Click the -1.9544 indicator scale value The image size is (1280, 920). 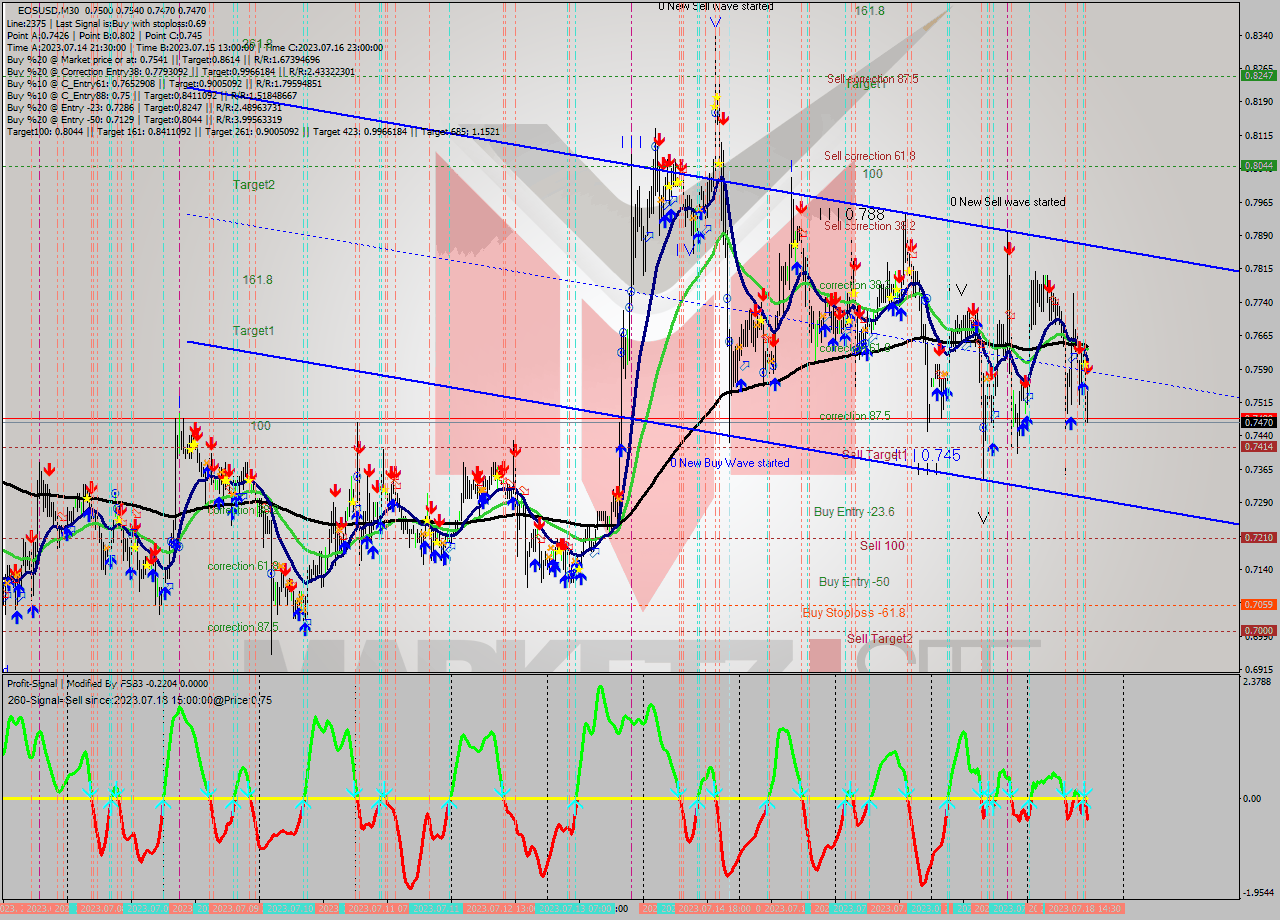(1257, 893)
